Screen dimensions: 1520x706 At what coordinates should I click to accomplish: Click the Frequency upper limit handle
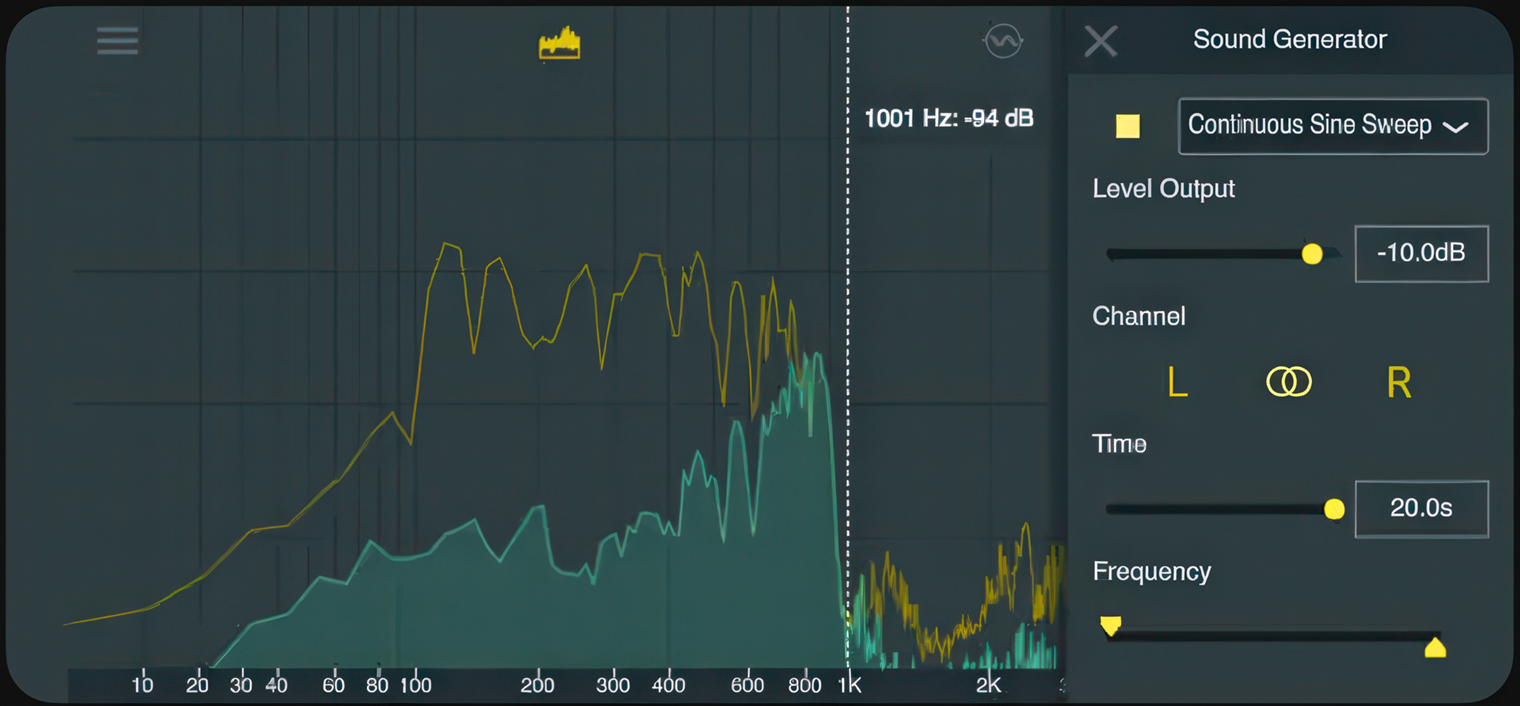tap(1434, 647)
